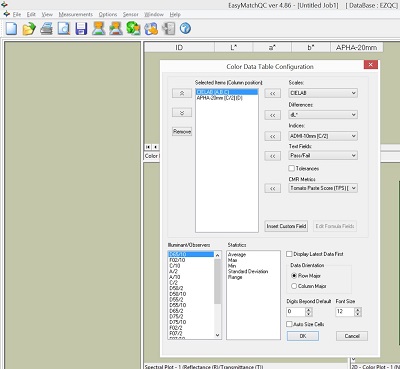Click the green Standardize sensor icon
Viewport: 400px width, 369px height.
pyautogui.click(x=133, y=28)
